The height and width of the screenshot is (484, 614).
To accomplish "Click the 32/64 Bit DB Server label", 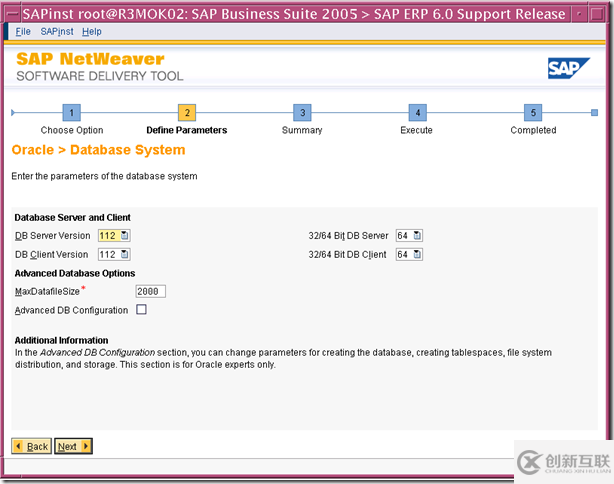I will 349,236.
